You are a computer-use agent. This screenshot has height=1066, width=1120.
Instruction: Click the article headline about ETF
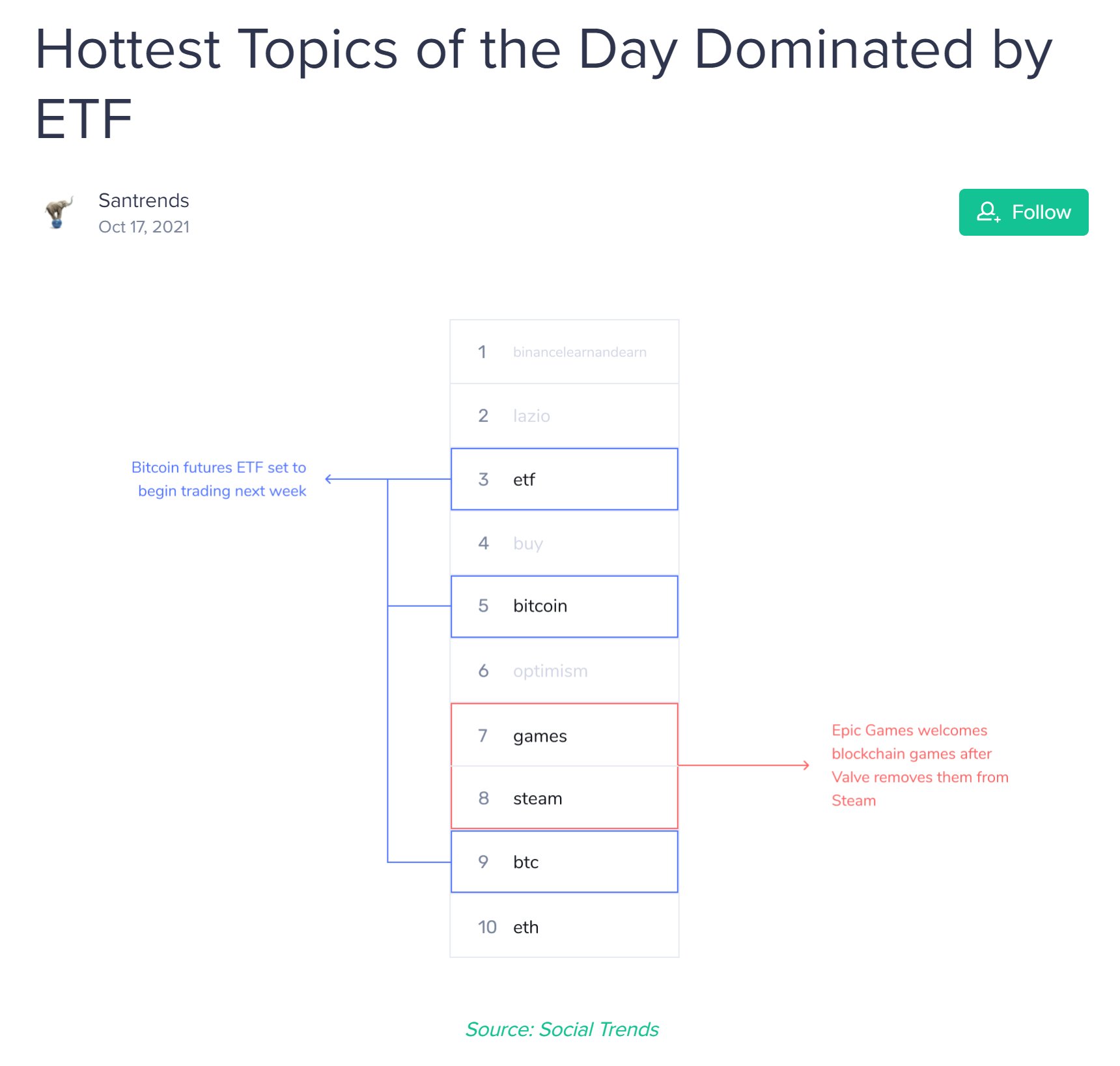pyautogui.click(x=543, y=83)
